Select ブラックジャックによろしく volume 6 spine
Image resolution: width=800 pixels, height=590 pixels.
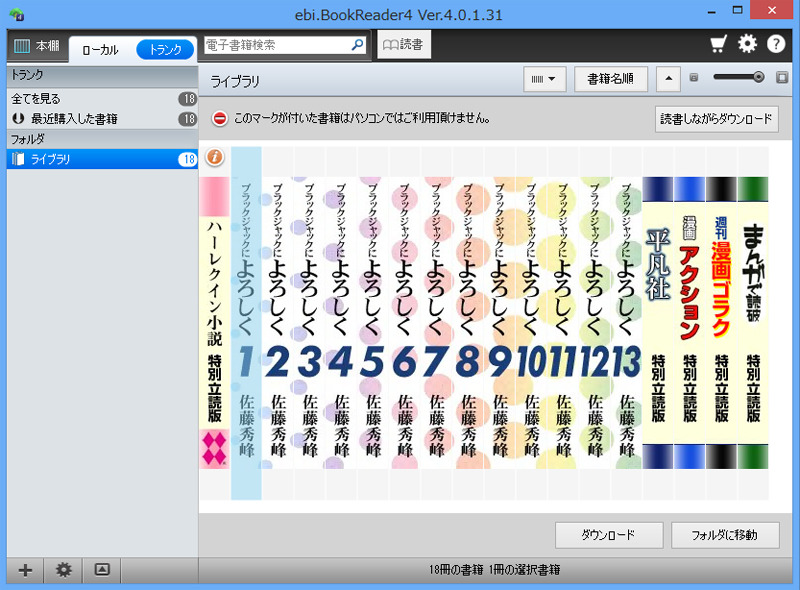pos(405,323)
